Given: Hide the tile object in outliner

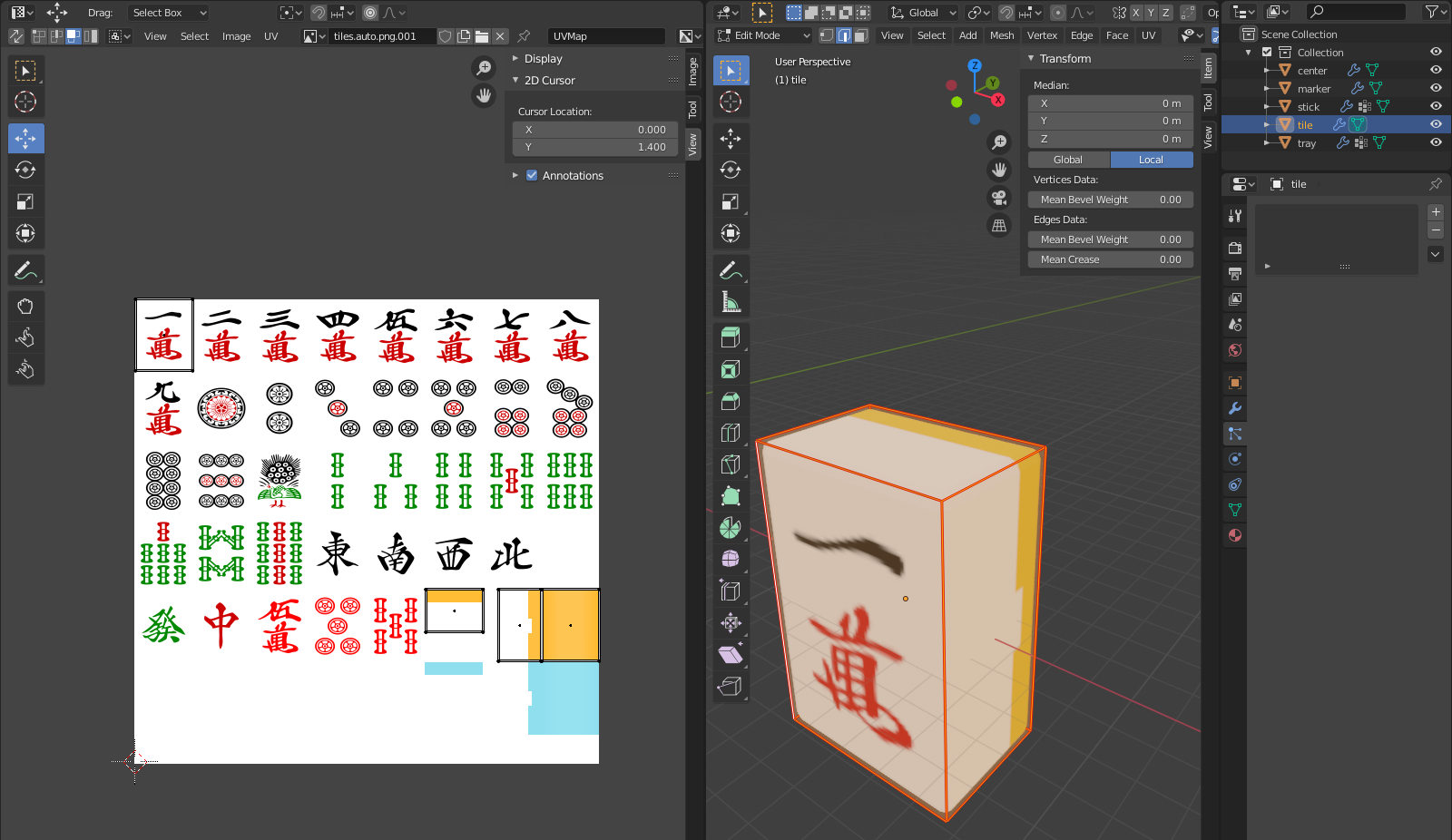Looking at the screenshot, I should (1436, 124).
